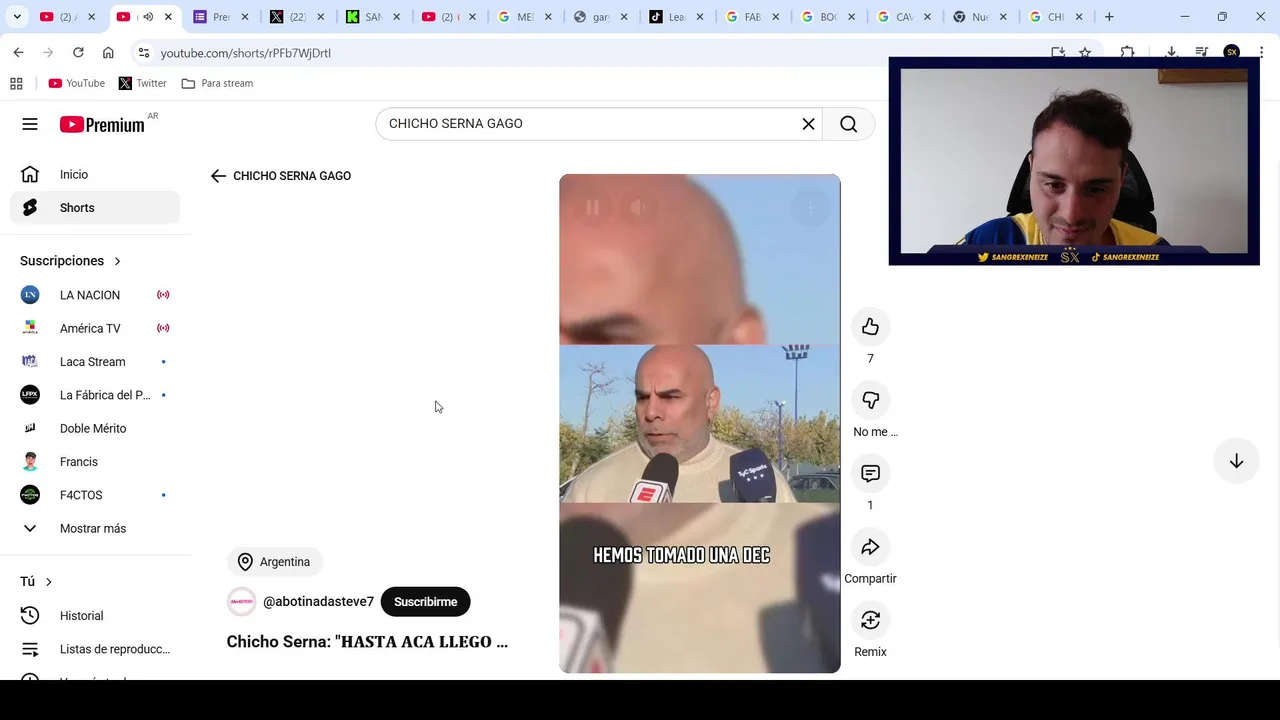Viewport: 1280px width, 720px height.
Task: Click the Argentina location chip
Action: (x=274, y=562)
